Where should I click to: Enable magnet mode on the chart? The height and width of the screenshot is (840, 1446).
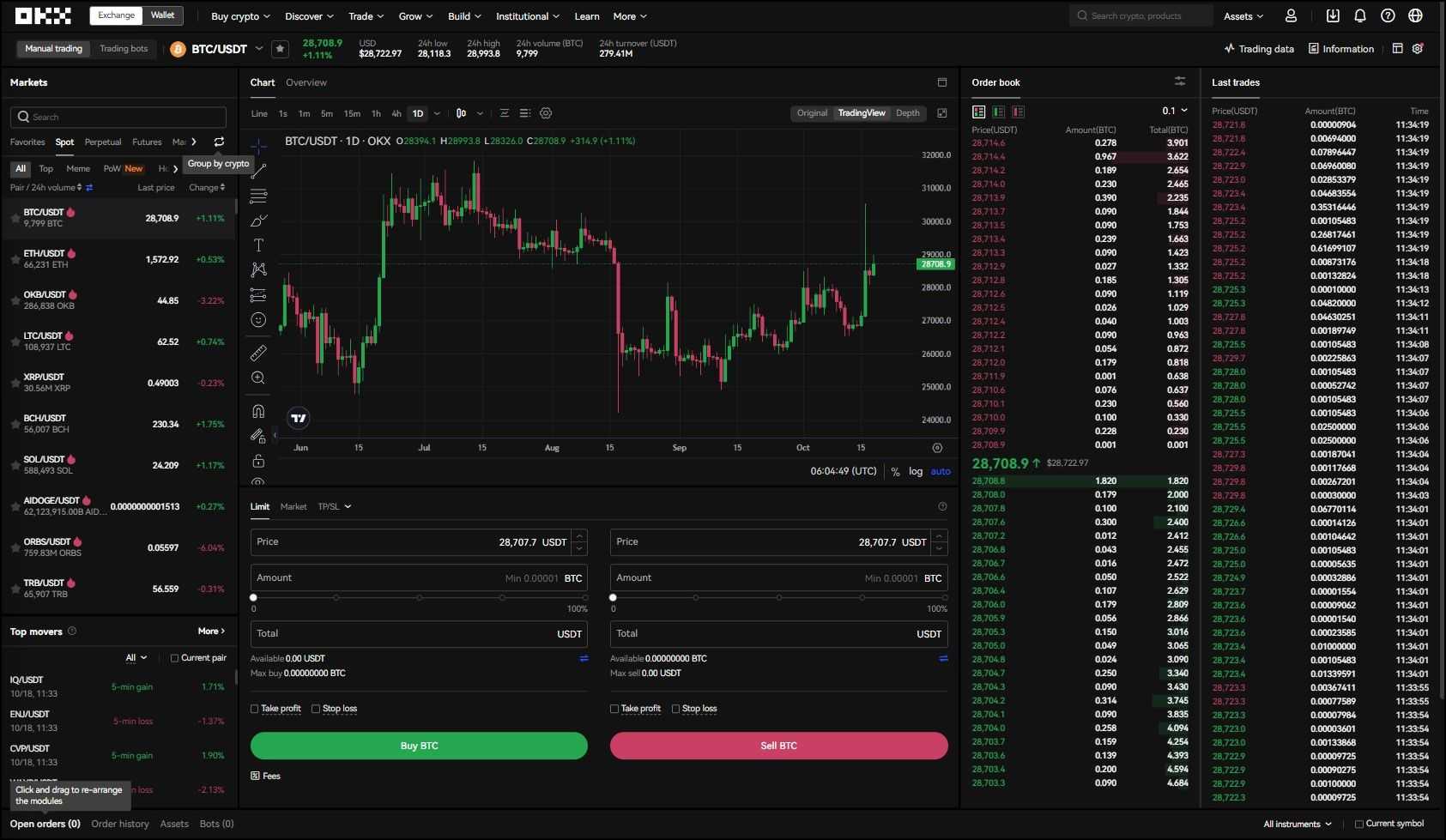click(x=258, y=411)
